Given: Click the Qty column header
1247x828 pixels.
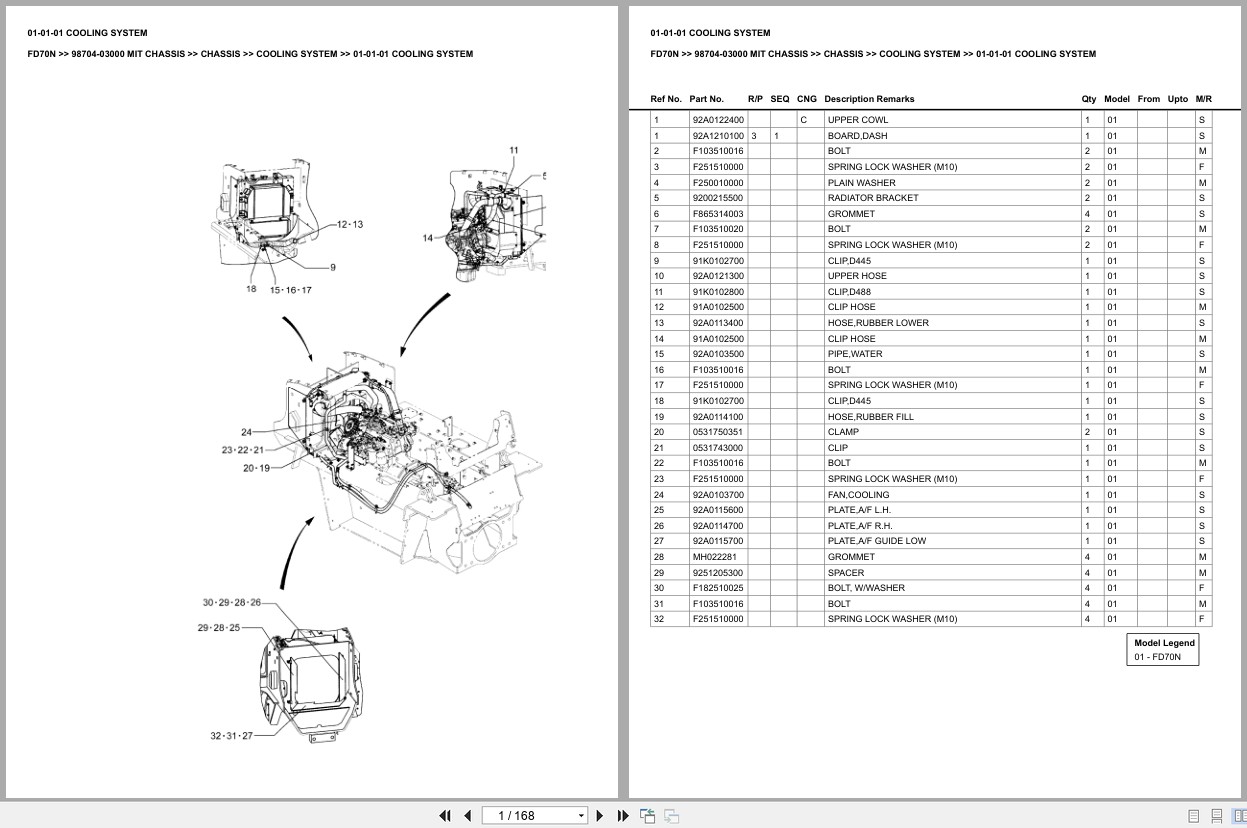Looking at the screenshot, I should click(1089, 99).
